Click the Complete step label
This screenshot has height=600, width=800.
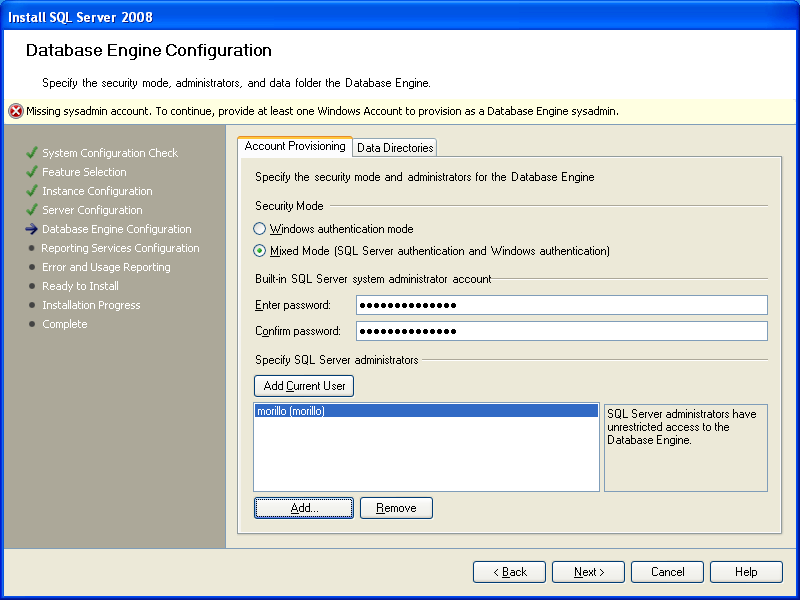point(65,324)
